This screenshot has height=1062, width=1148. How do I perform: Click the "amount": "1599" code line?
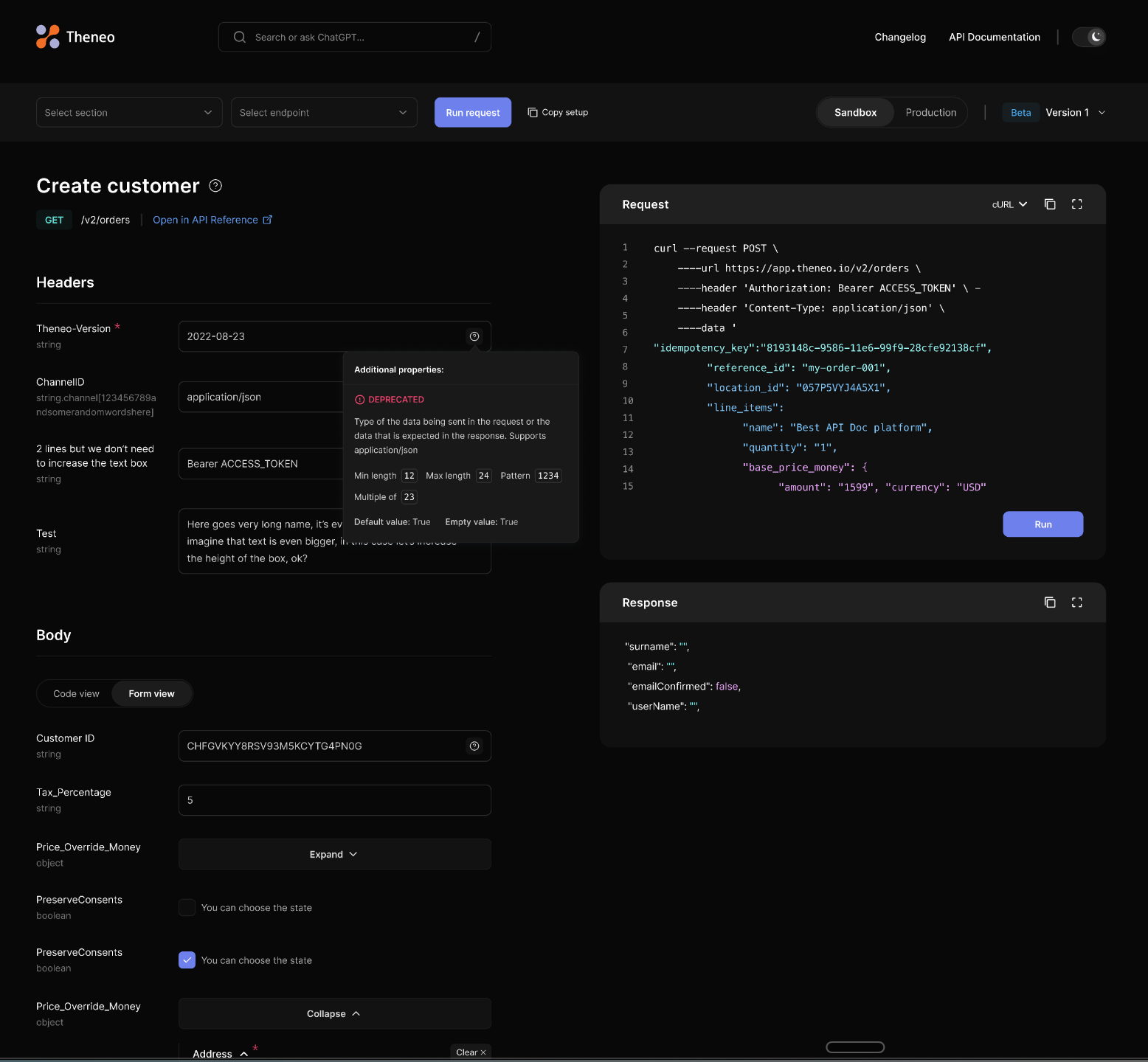tap(882, 487)
